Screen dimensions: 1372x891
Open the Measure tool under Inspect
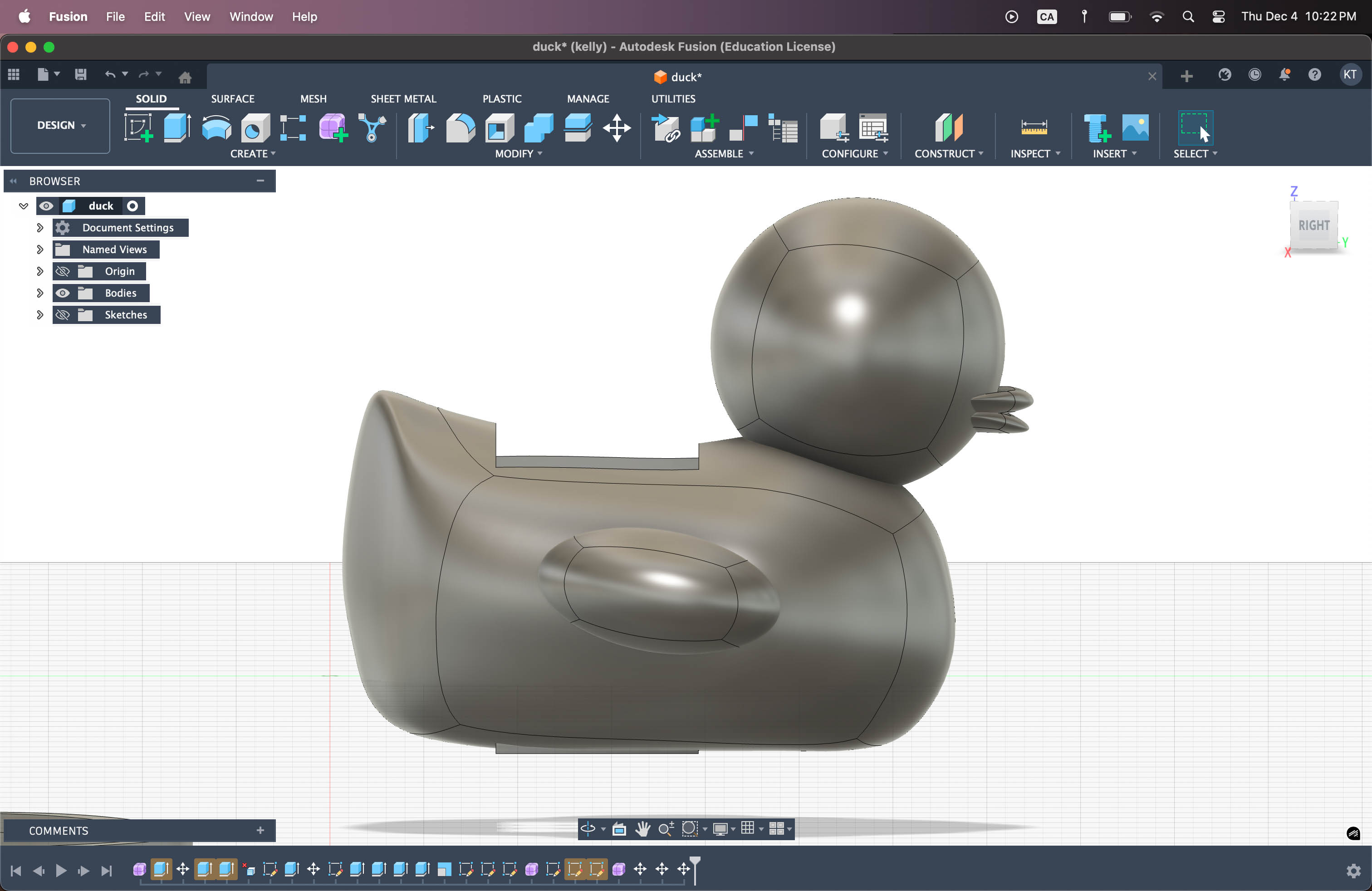pos(1034,127)
